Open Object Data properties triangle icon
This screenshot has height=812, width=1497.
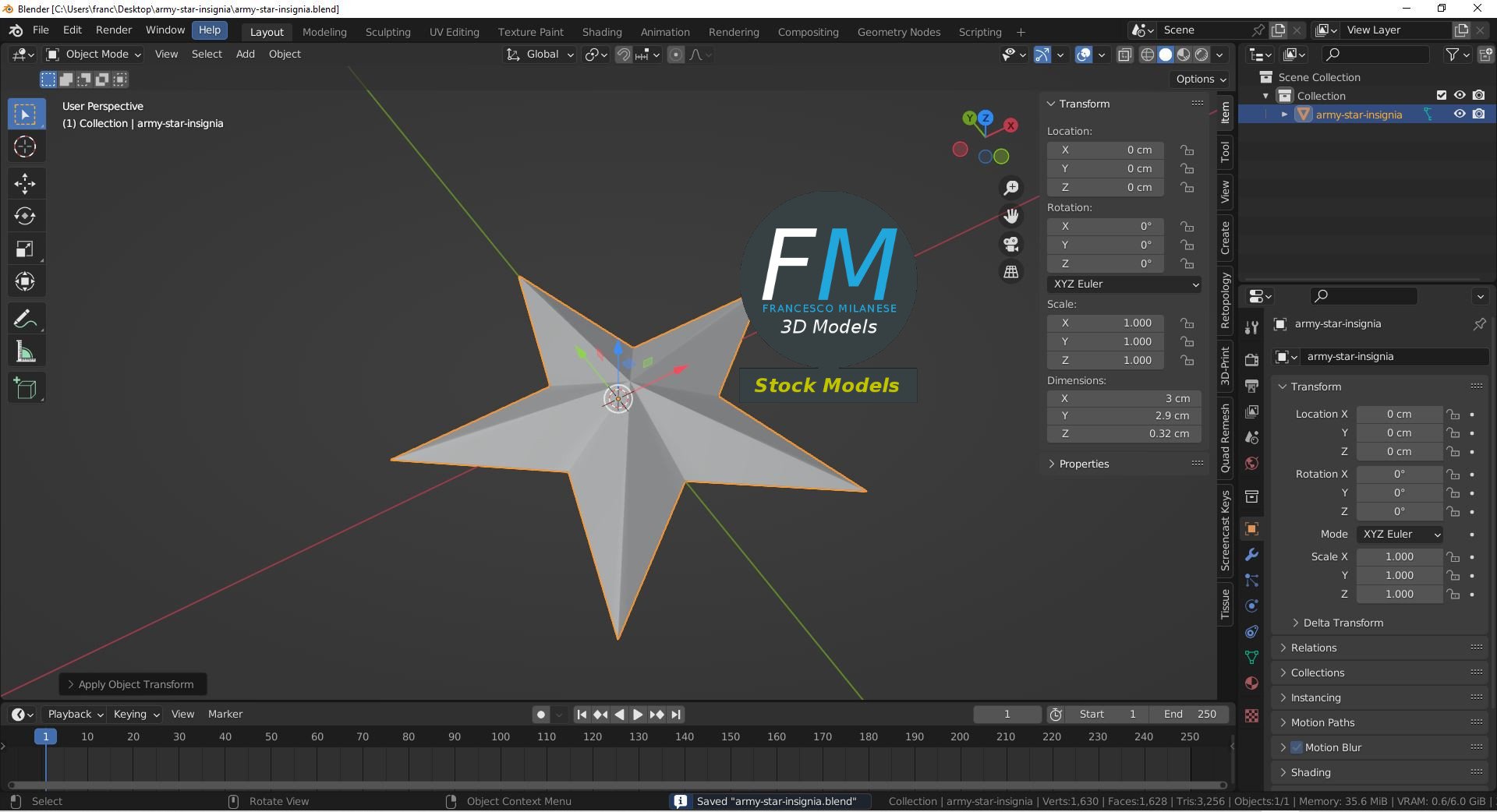tap(1251, 658)
